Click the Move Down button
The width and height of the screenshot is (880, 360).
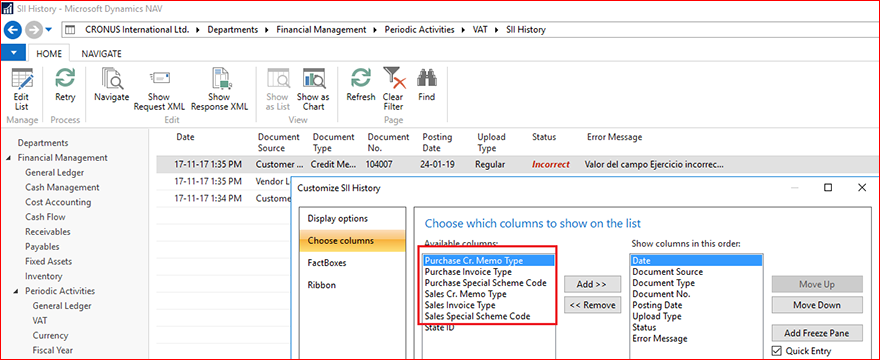pyautogui.click(x=817, y=305)
